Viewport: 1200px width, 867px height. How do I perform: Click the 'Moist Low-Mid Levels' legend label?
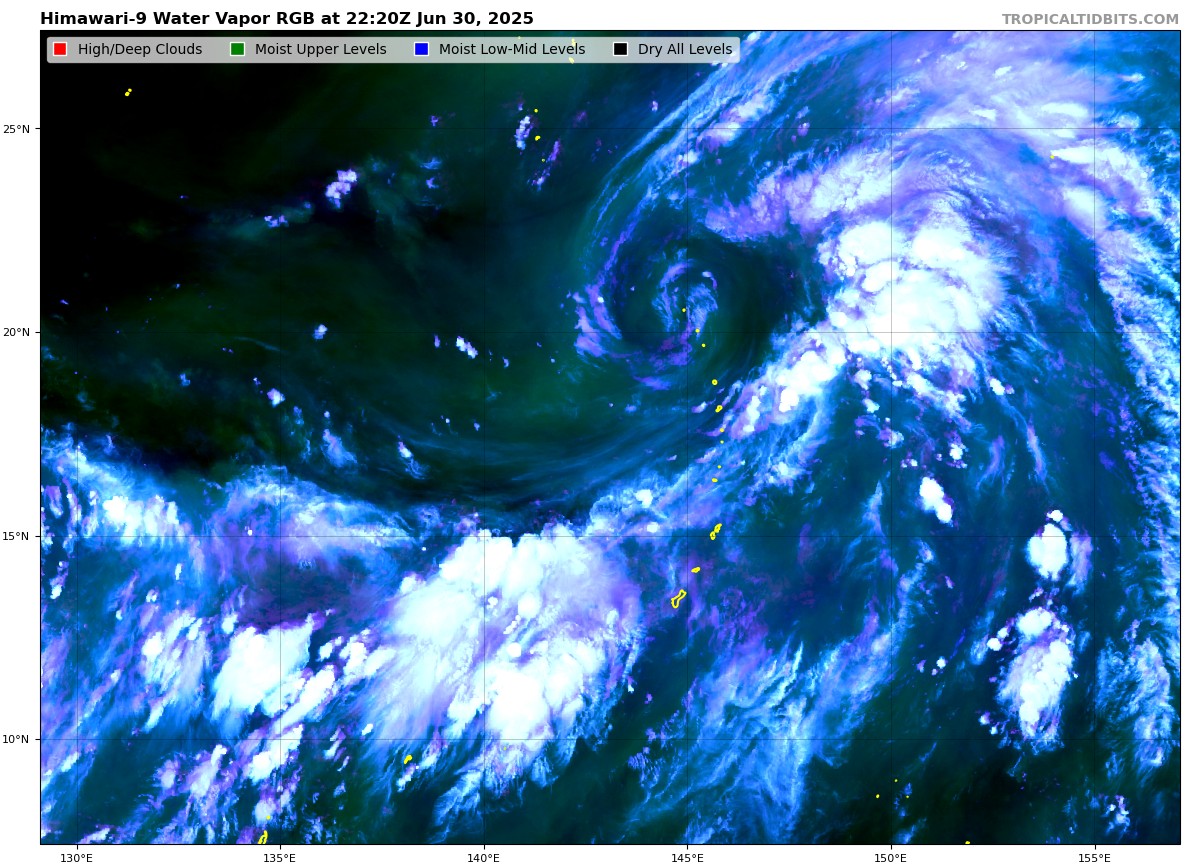(x=512, y=50)
